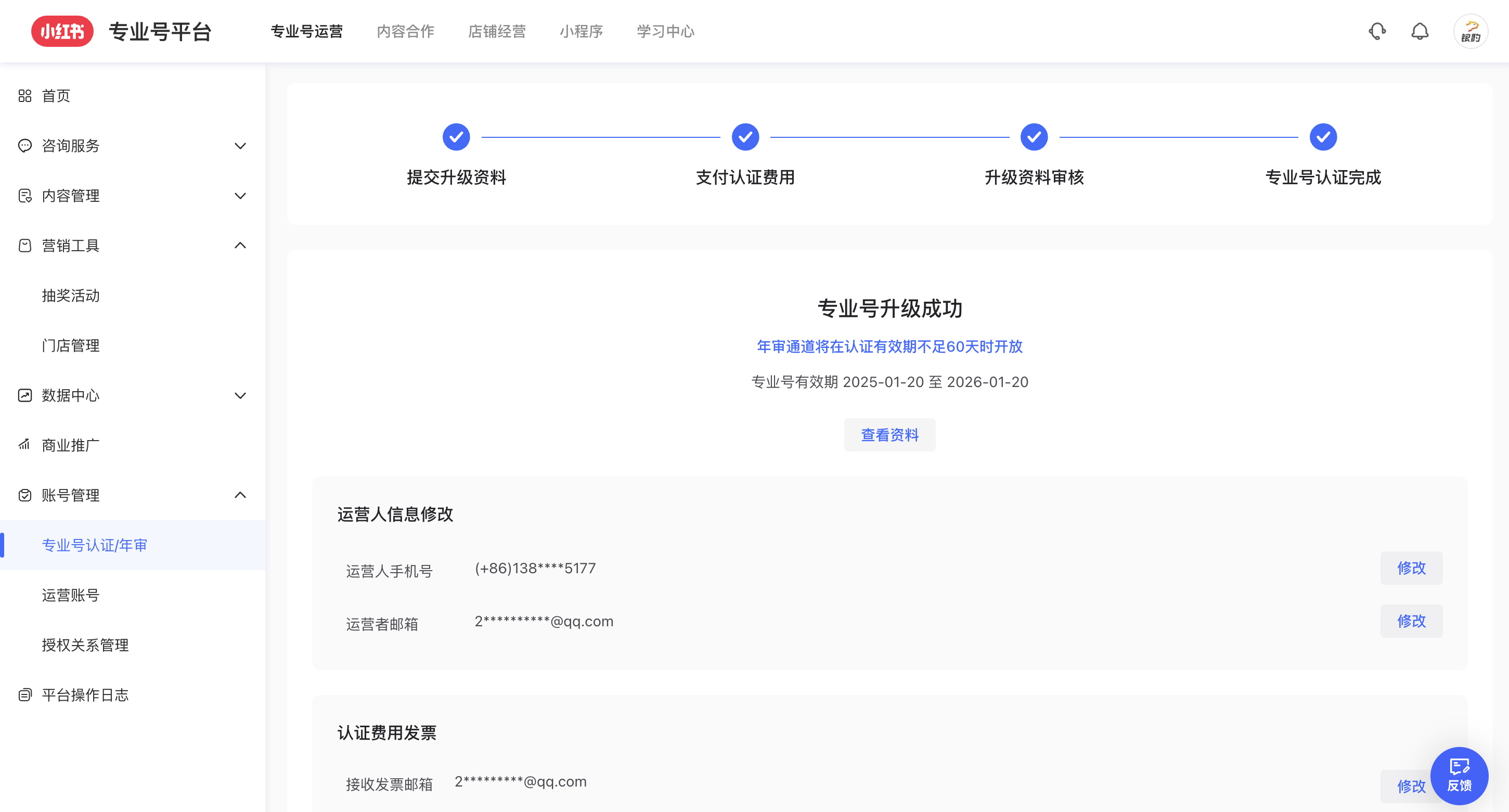Open the 反馈 feedback floating button
Screen dimensions: 1509x812
[1459, 775]
